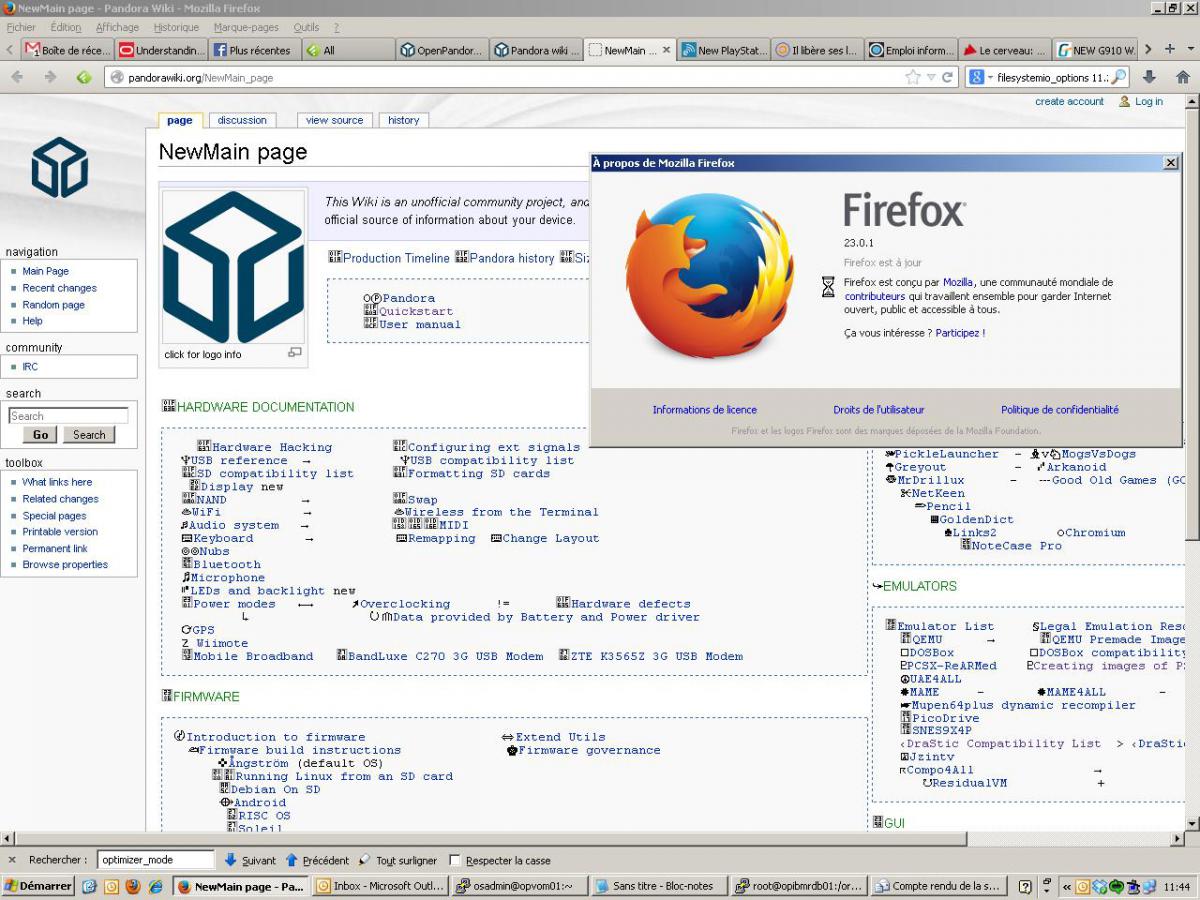This screenshot has height=900, width=1200.
Task: Click inside the wiki Search input field
Action: point(68,416)
